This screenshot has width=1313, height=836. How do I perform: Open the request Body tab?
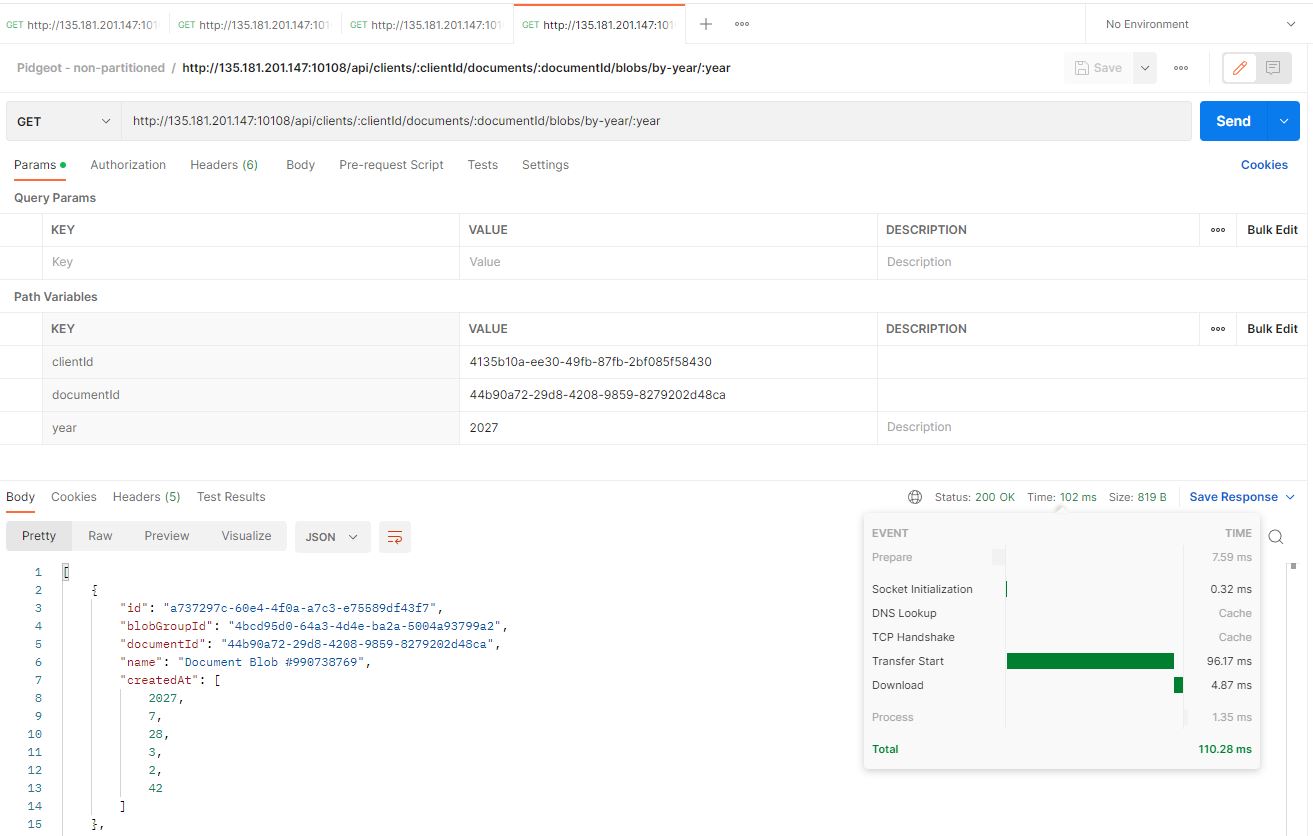coord(300,165)
